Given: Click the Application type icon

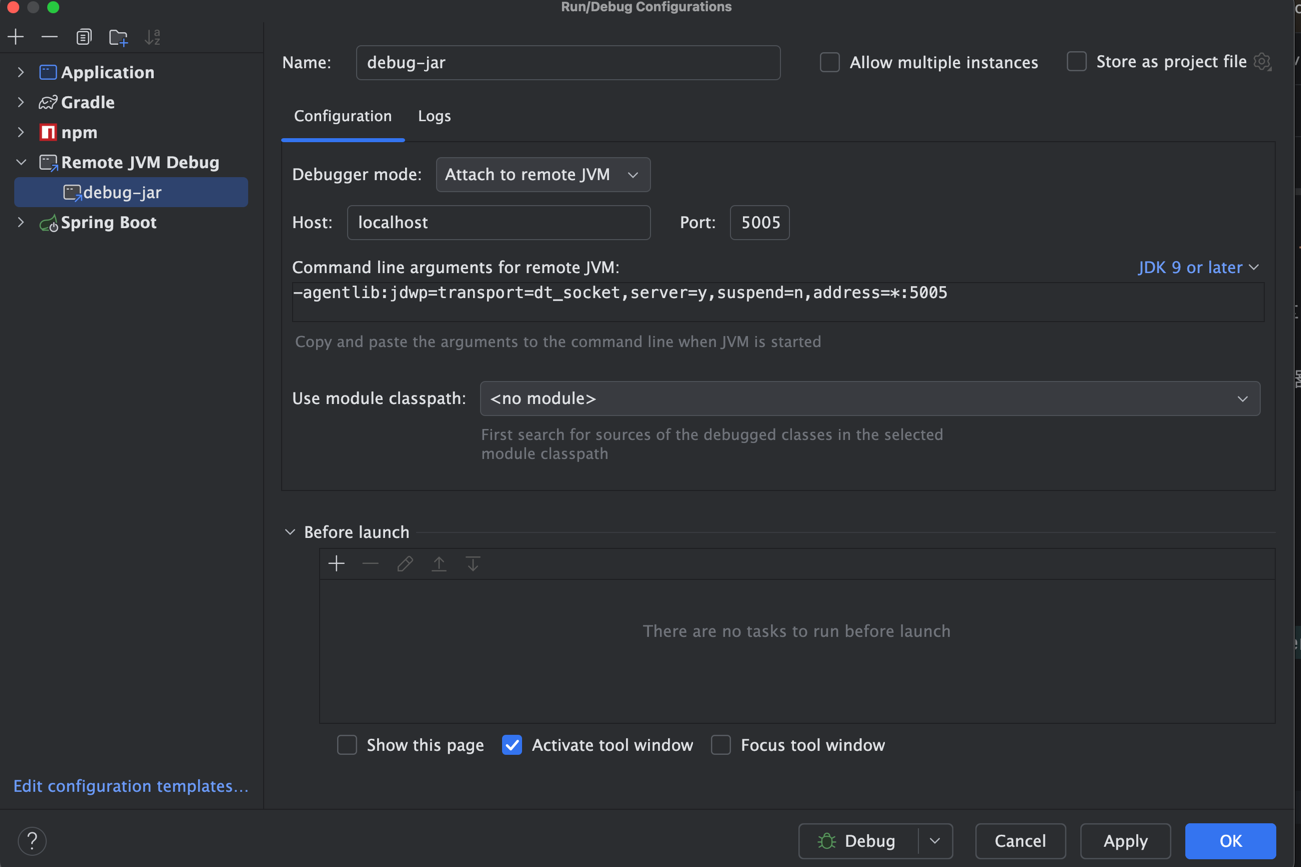Looking at the screenshot, I should click(x=48, y=72).
